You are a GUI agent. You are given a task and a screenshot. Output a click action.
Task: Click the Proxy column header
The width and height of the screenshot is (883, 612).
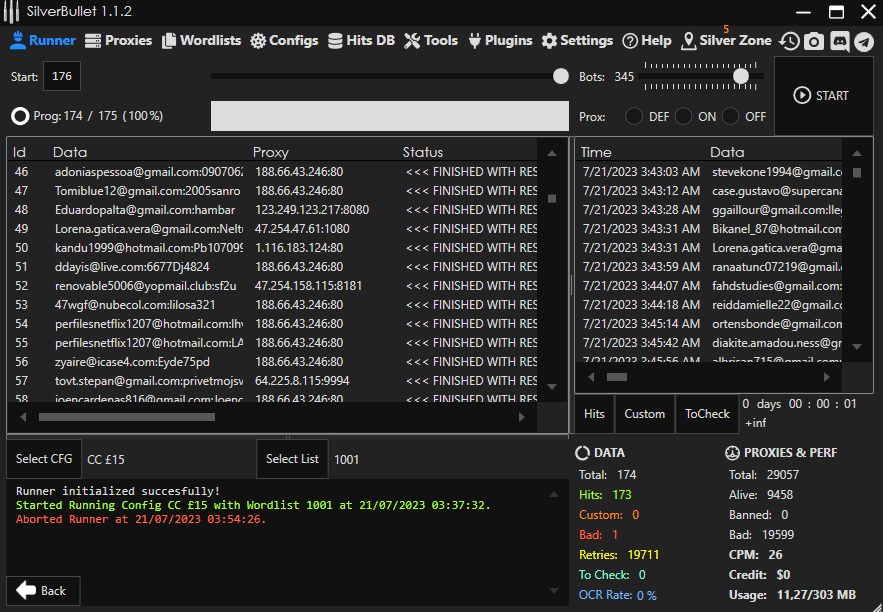click(270, 152)
